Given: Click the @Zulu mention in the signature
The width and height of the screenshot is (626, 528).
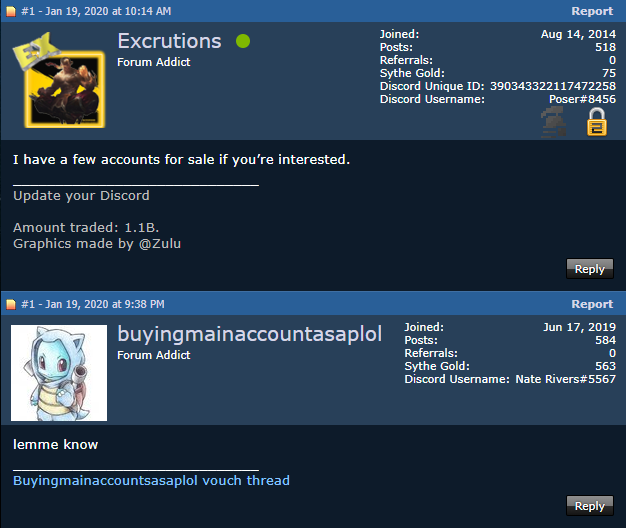Looking at the screenshot, I should [x=160, y=243].
